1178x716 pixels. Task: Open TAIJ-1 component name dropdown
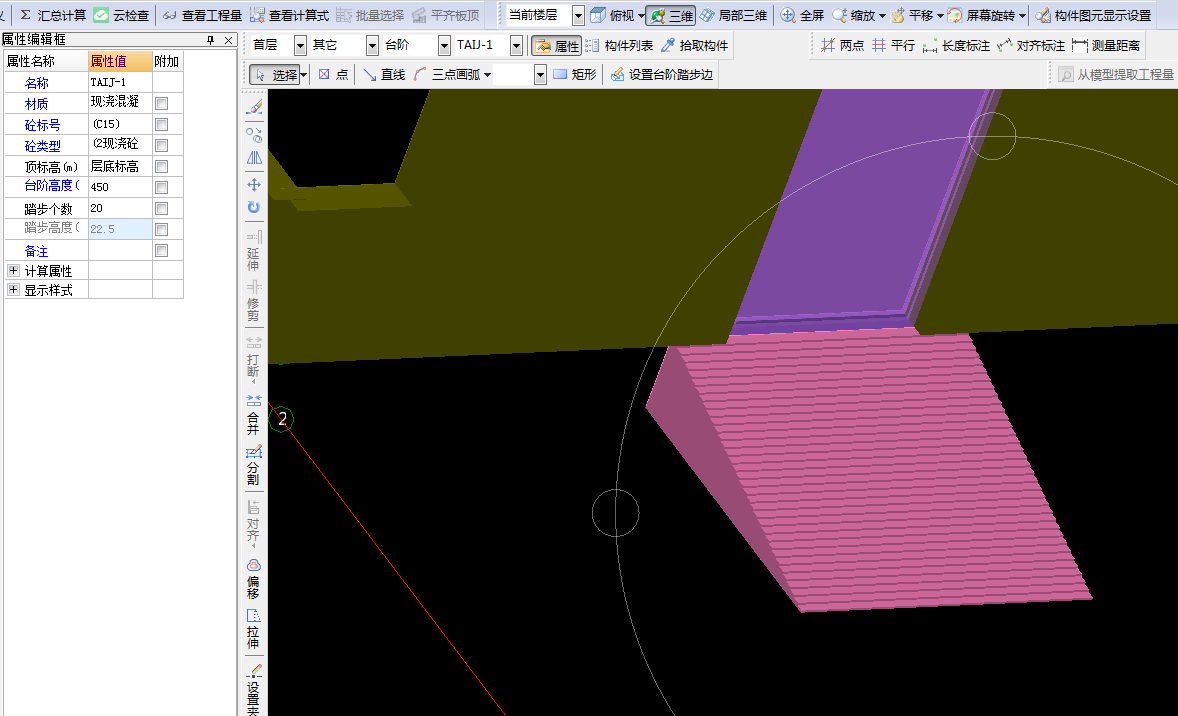coord(516,46)
